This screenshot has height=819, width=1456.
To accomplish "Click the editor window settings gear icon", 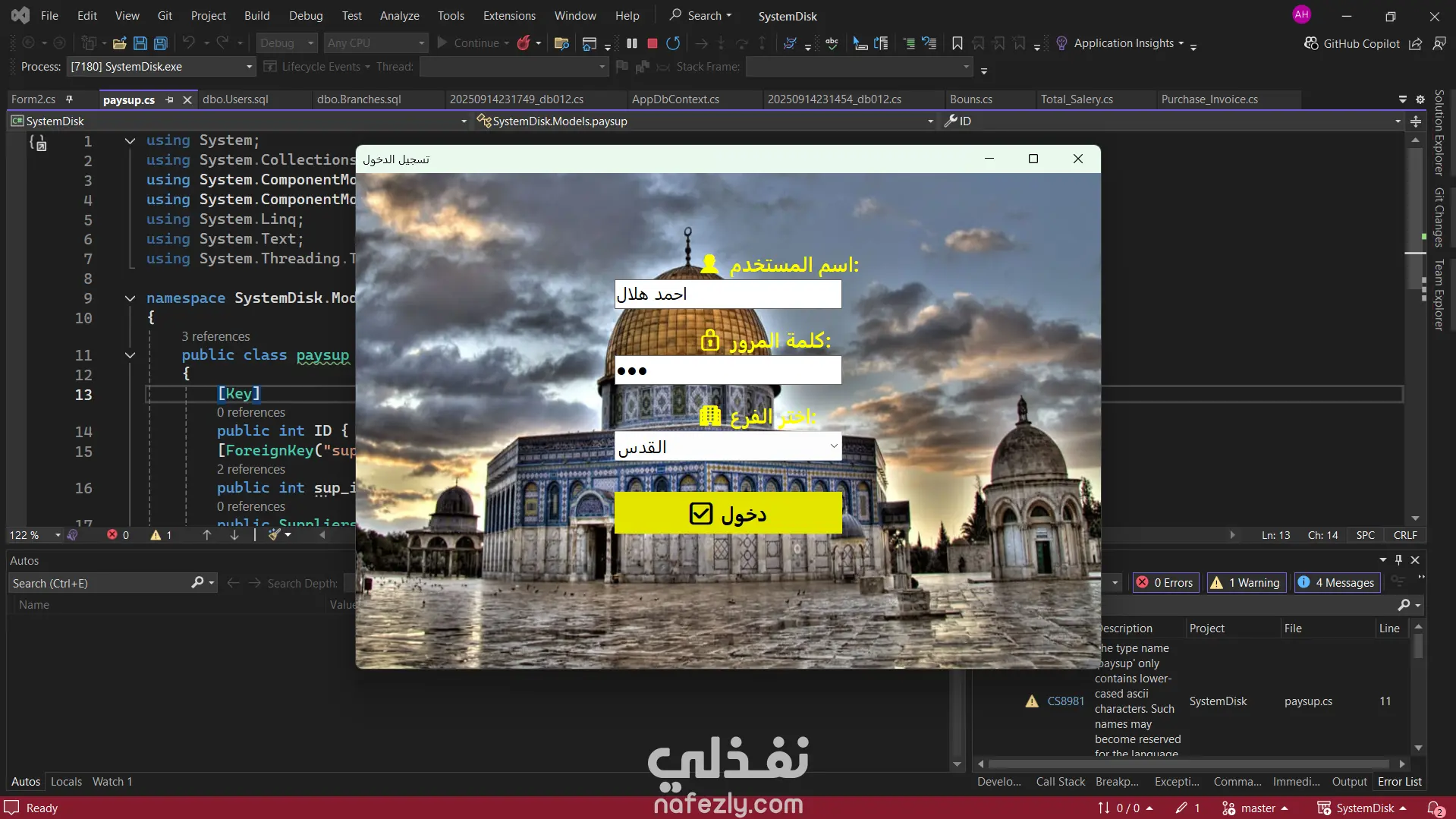I will tap(1420, 99).
